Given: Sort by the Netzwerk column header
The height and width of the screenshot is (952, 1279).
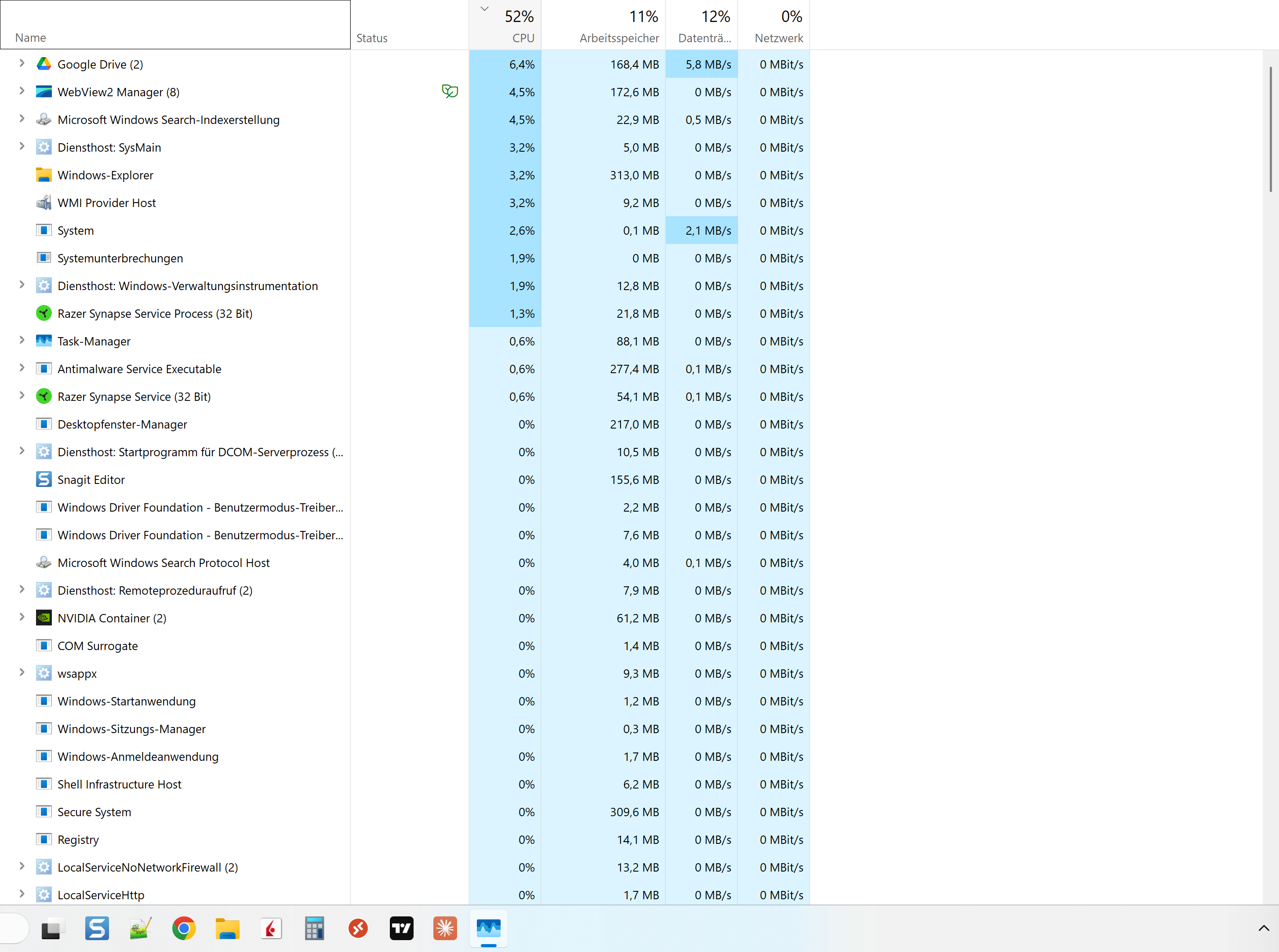Looking at the screenshot, I should [778, 37].
